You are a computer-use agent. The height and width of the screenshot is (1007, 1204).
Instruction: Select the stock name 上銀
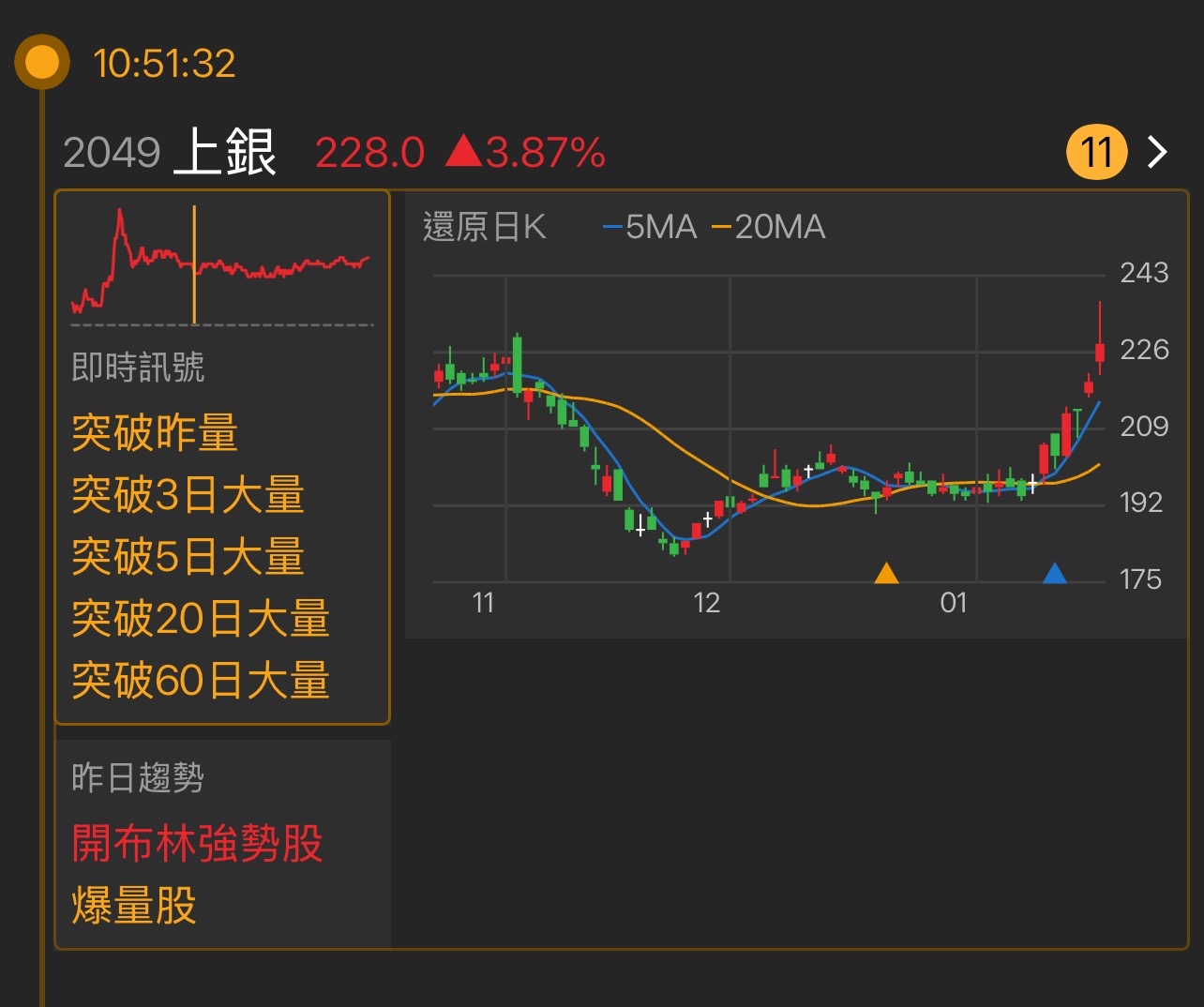225,153
